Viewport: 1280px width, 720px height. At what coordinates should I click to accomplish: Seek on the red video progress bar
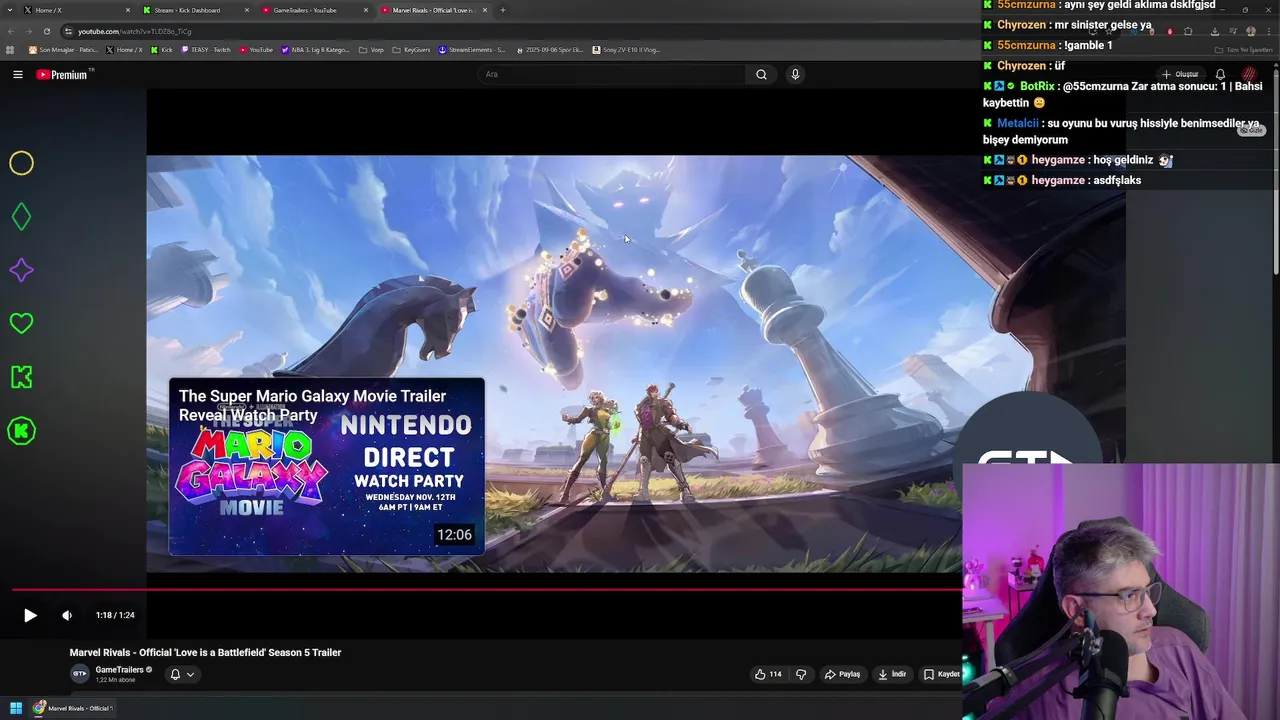tap(487, 589)
